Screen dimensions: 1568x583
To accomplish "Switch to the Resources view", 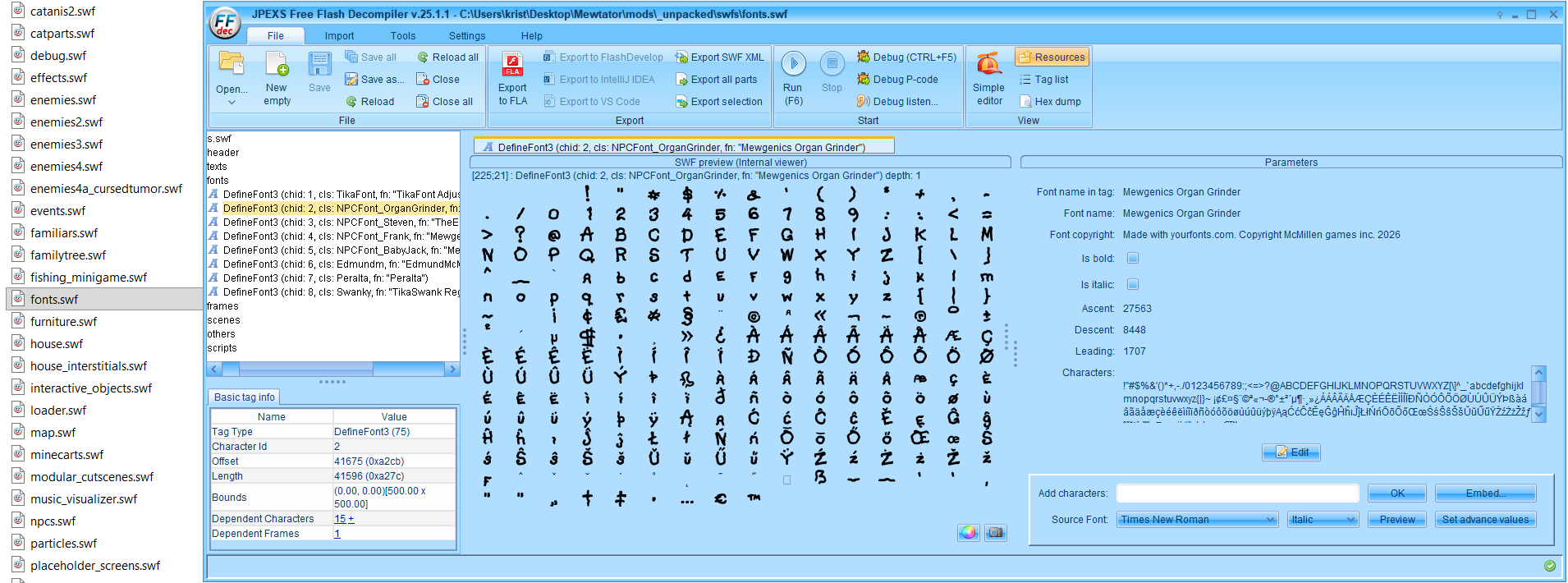I will [1052, 57].
